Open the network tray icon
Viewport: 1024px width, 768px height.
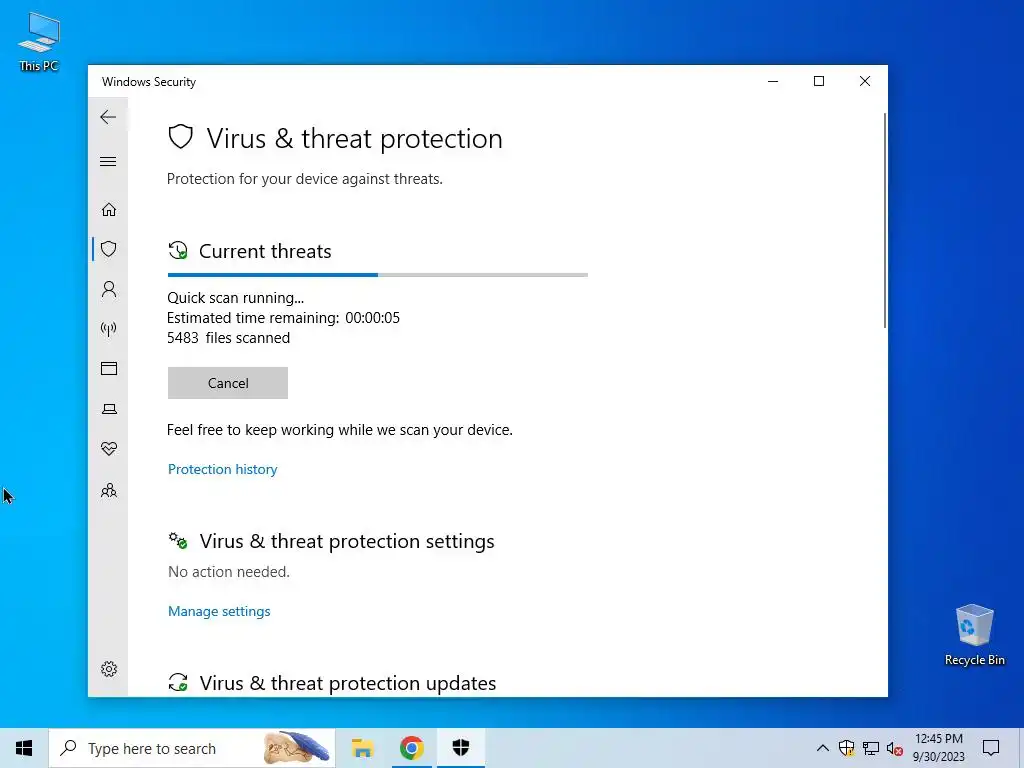[871, 748]
